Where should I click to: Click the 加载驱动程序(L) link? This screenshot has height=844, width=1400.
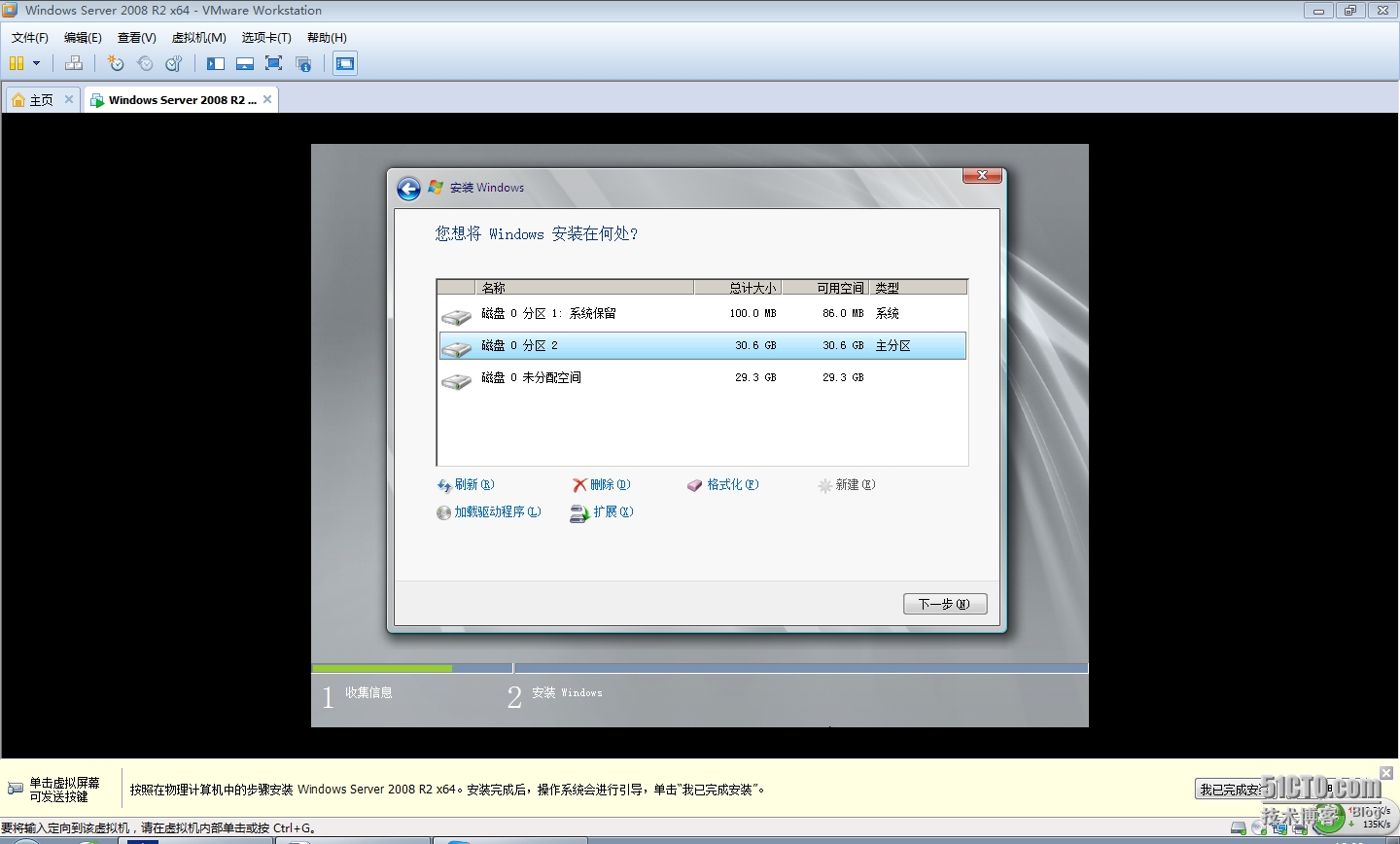coord(489,511)
